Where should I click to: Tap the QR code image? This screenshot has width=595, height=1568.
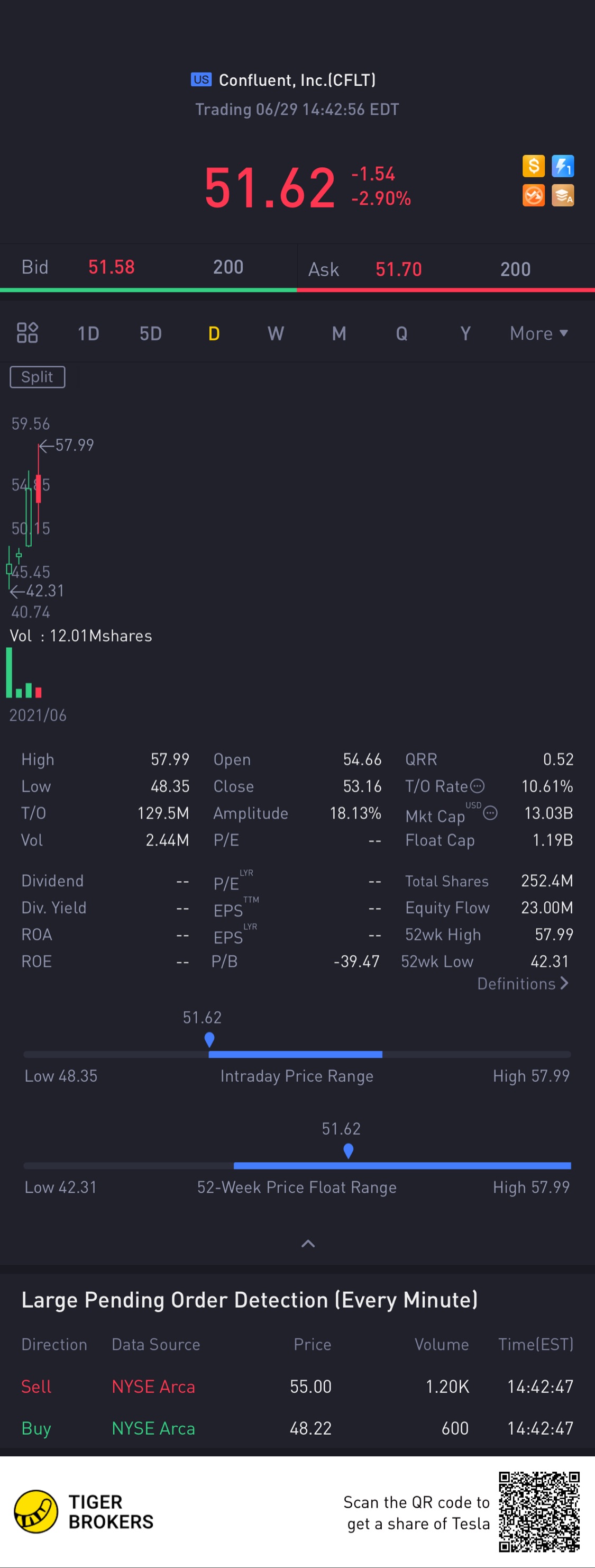[539, 1511]
